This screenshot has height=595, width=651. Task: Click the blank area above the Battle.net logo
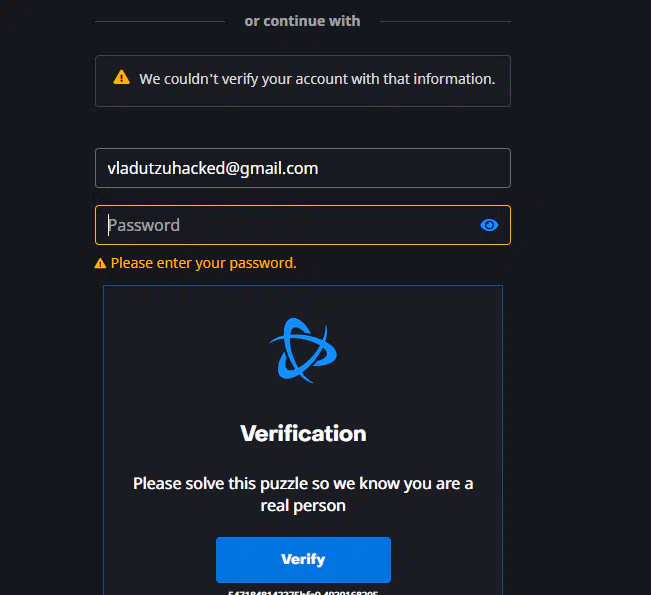(303, 301)
